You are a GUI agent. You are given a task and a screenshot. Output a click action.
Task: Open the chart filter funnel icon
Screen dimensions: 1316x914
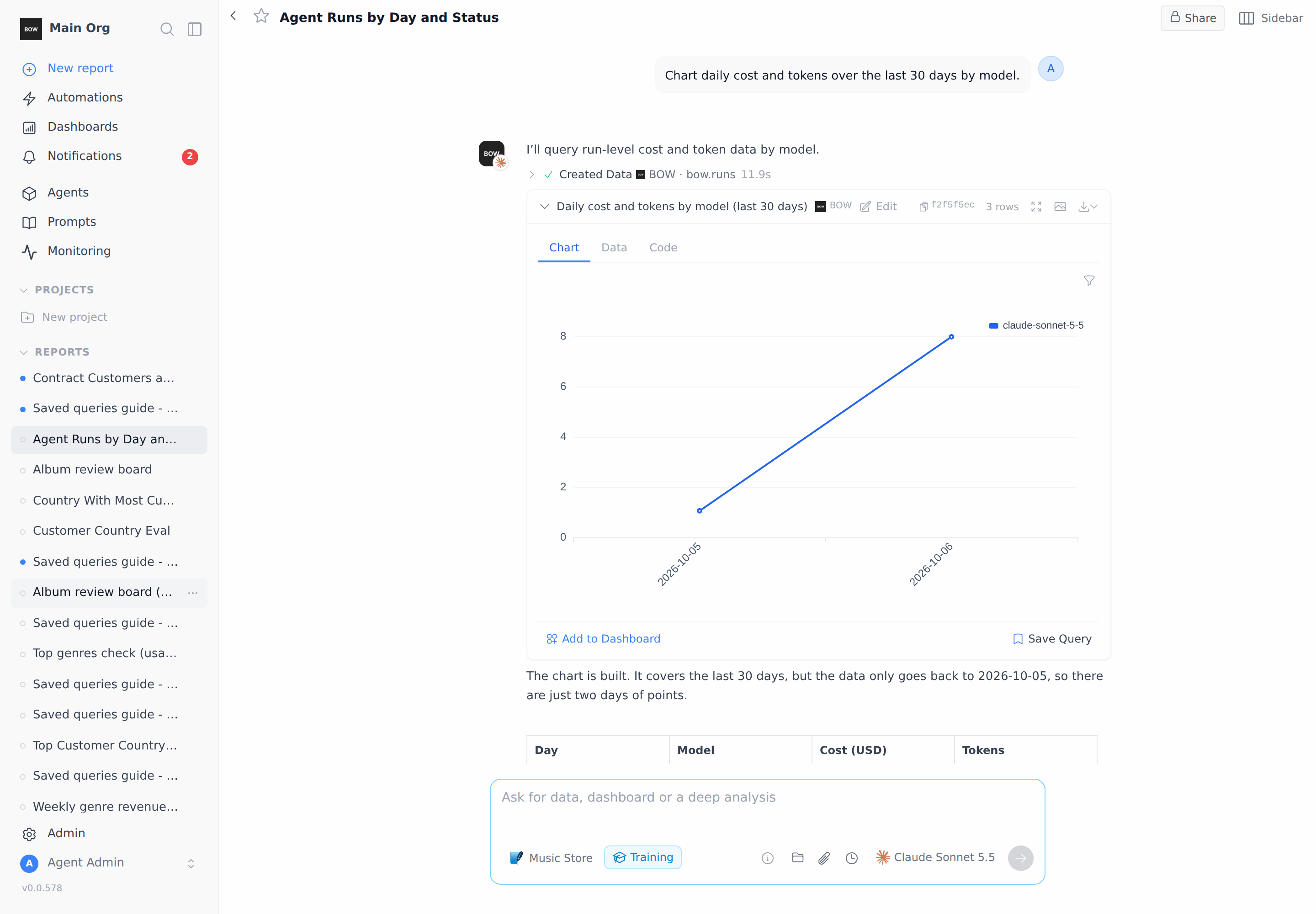click(1088, 281)
